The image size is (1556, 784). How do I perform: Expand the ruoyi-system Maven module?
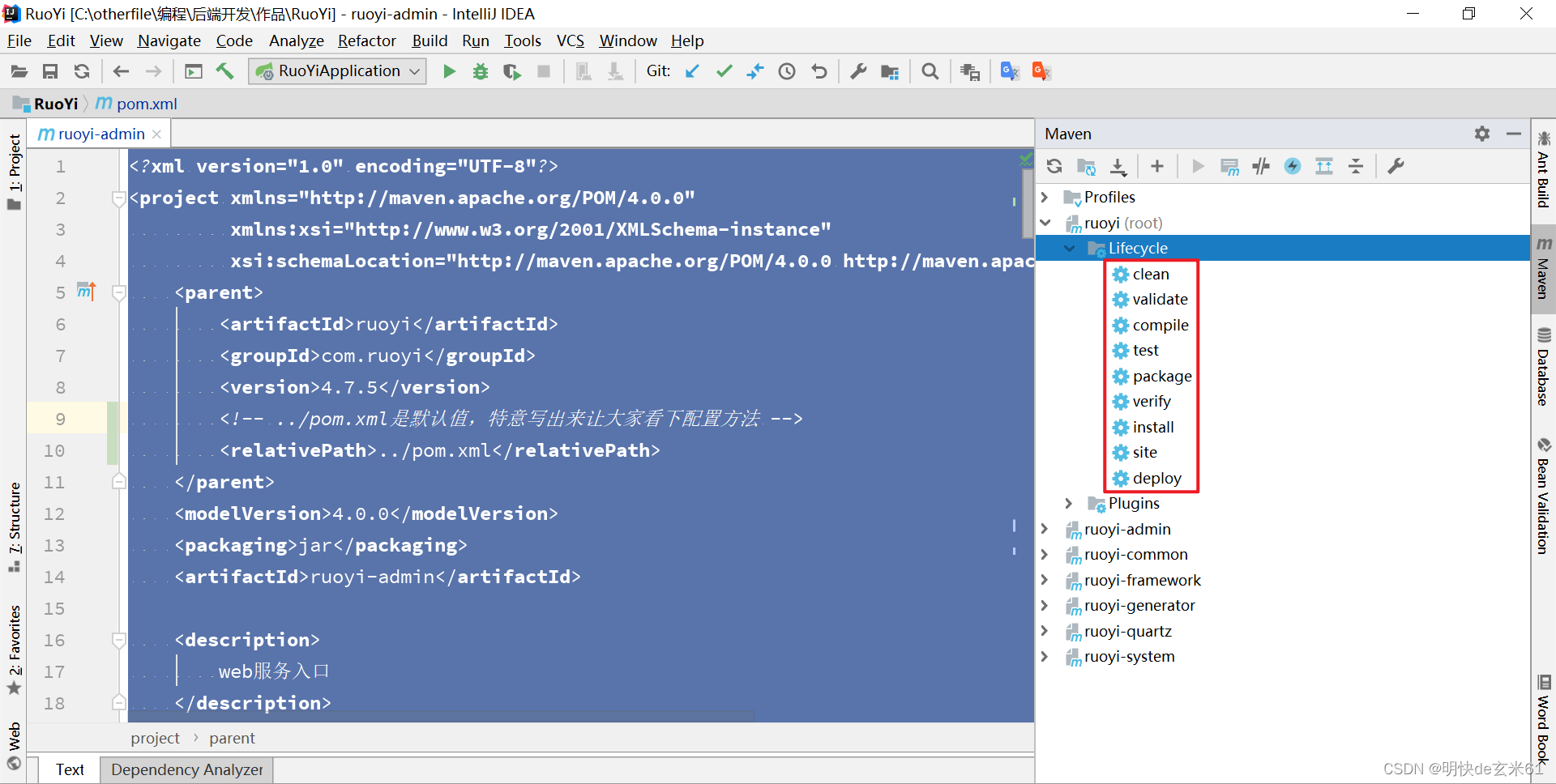click(1045, 656)
